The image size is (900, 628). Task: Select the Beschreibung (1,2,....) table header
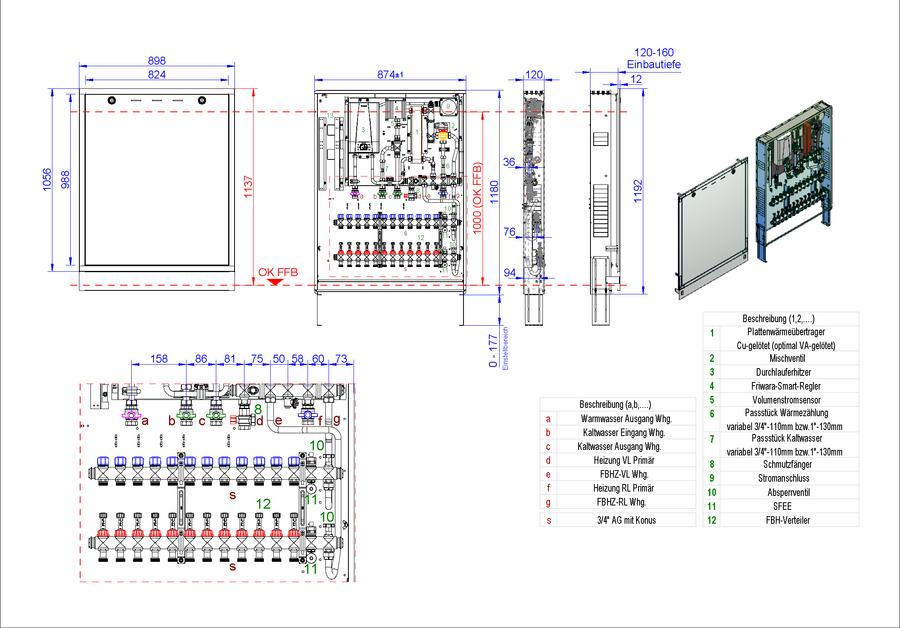(778, 318)
